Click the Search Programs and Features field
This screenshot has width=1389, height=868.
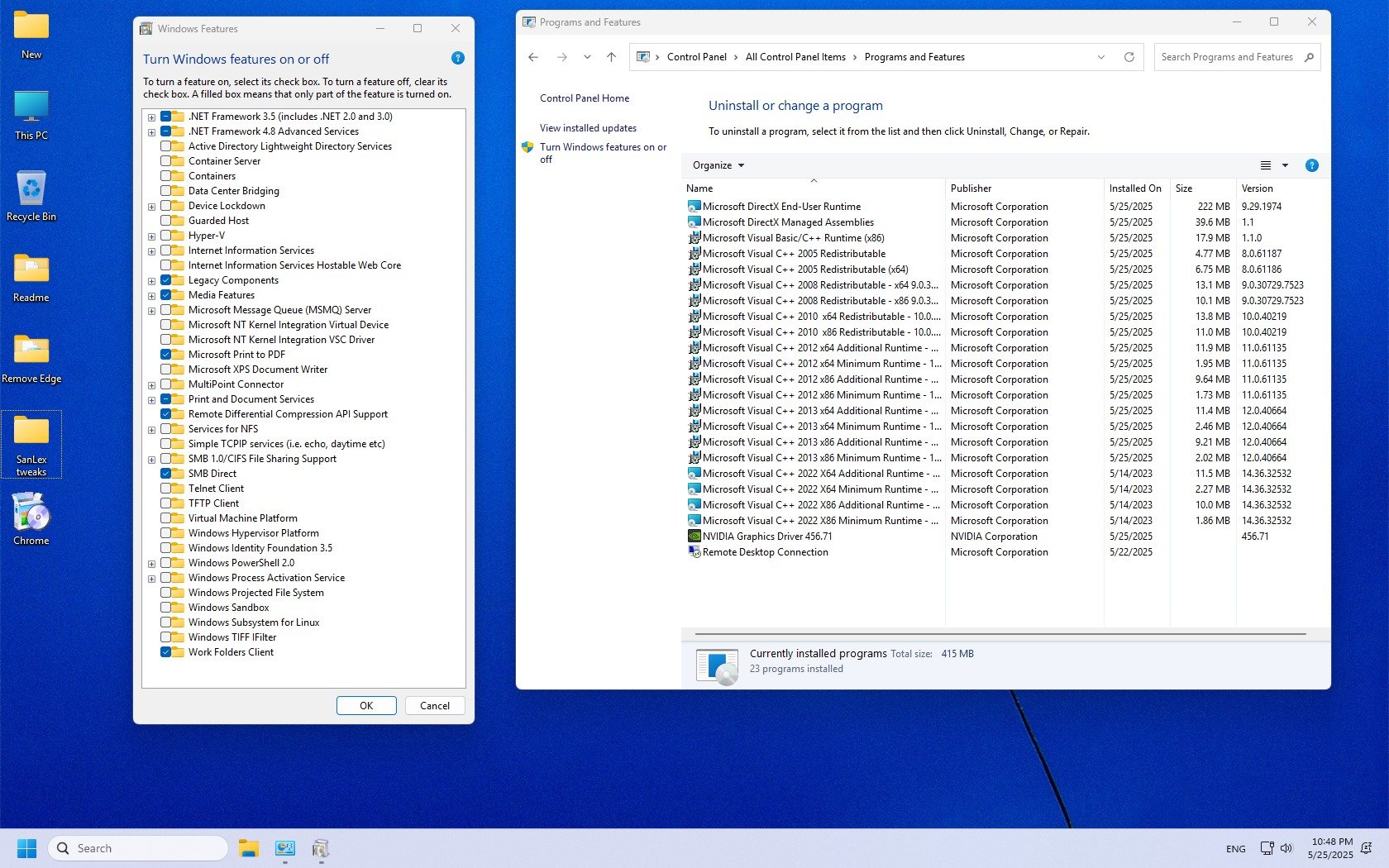pos(1226,57)
